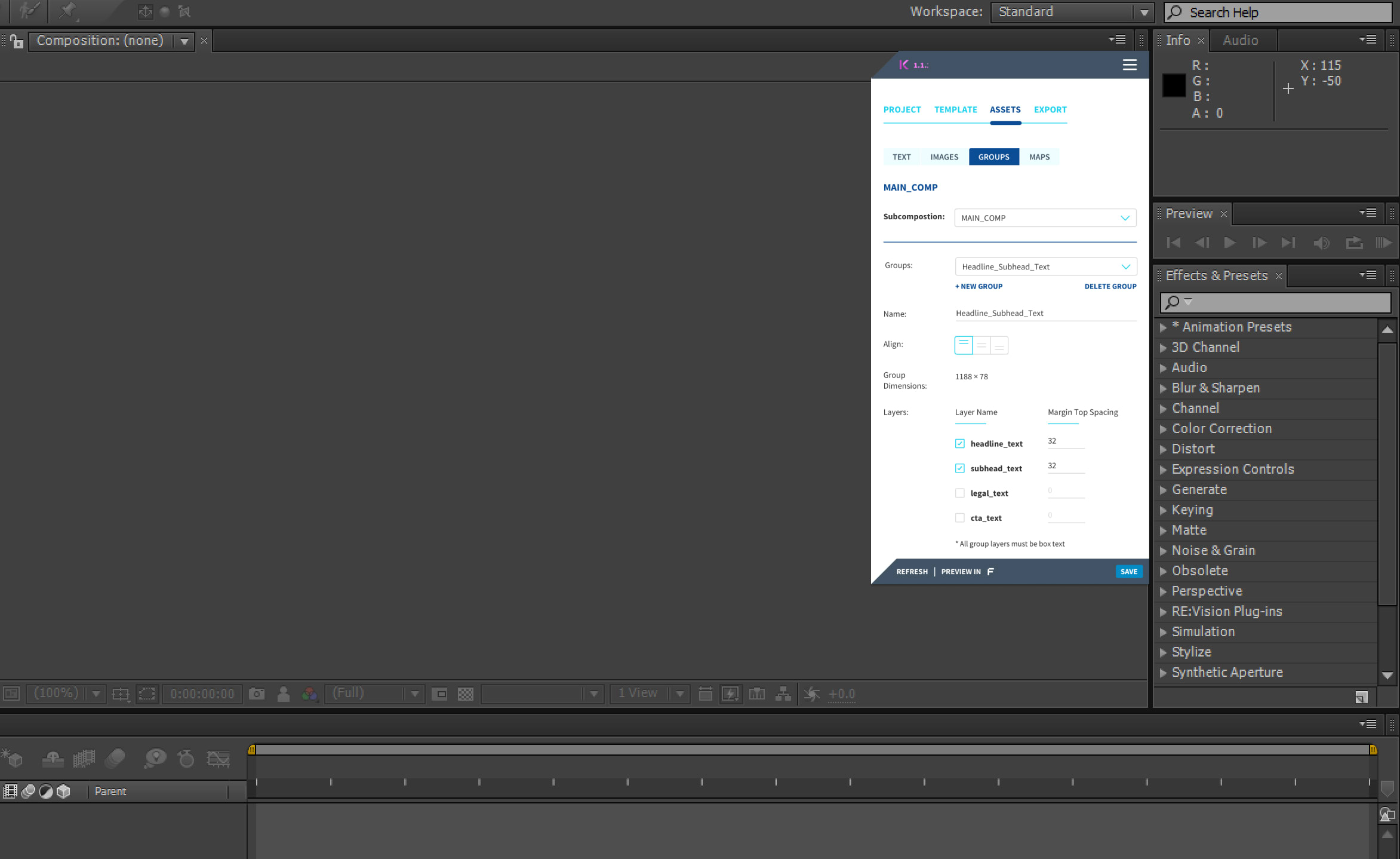Image resolution: width=1400 pixels, height=859 pixels.
Task: Open the hamburger menu in the plugin panel
Action: [1129, 65]
